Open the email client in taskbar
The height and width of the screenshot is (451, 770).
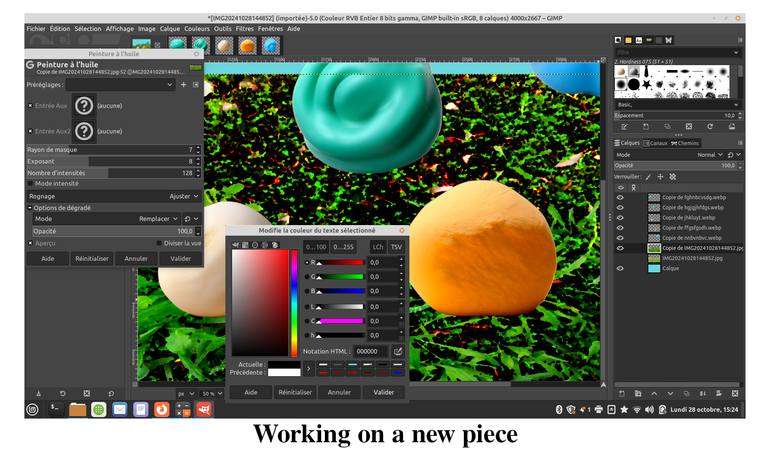pos(120,409)
